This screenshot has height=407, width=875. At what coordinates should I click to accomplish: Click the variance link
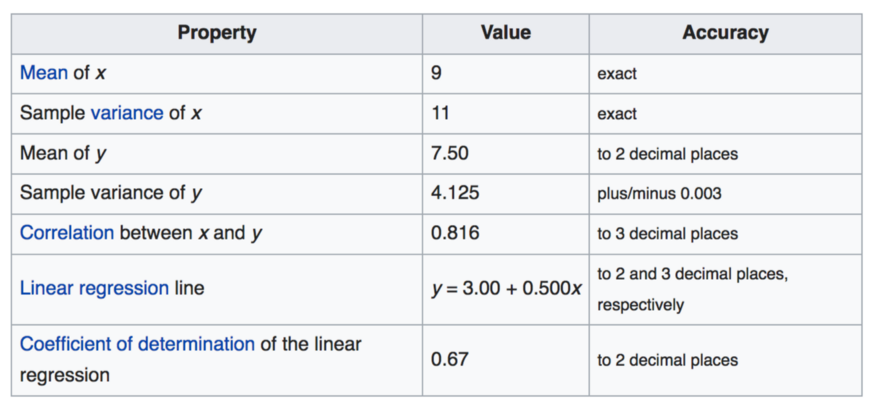[x=126, y=113]
